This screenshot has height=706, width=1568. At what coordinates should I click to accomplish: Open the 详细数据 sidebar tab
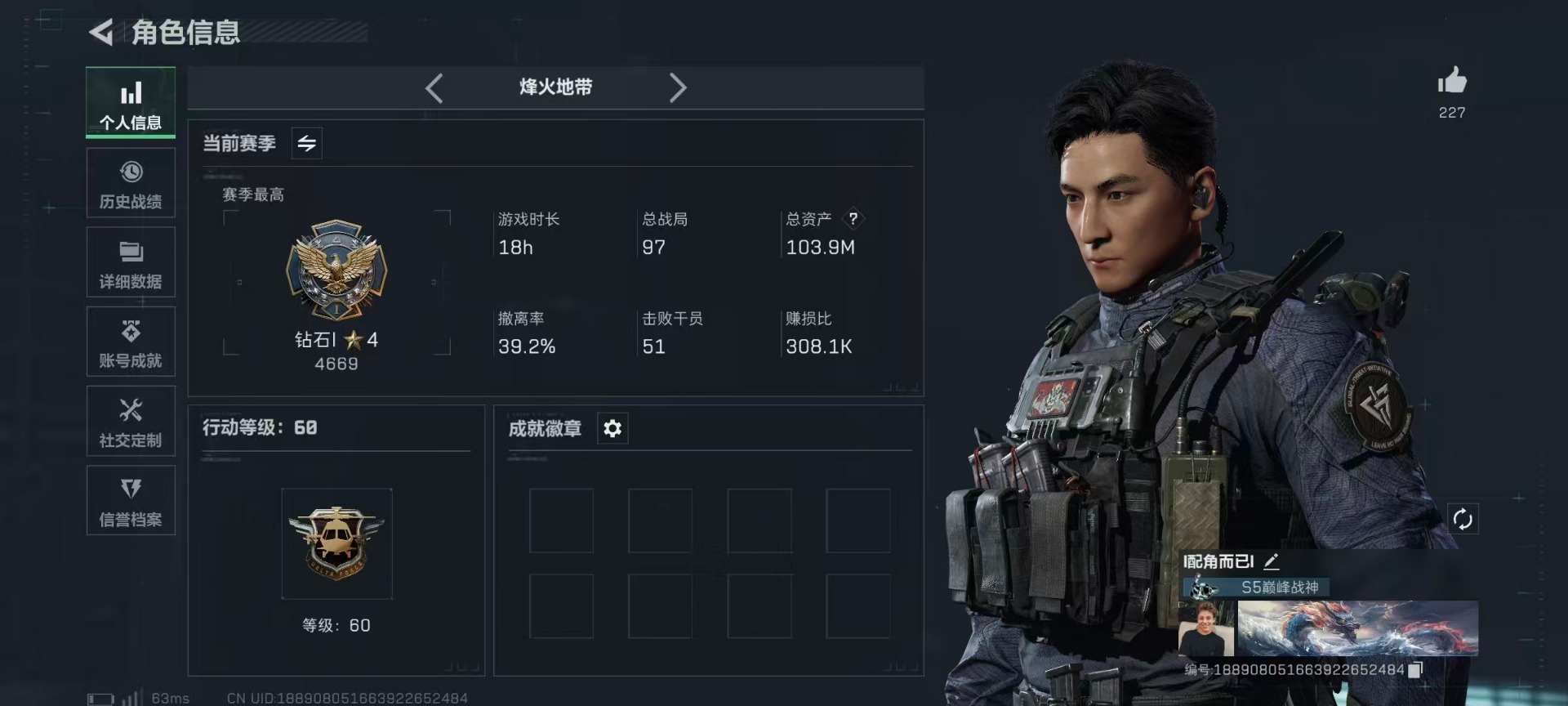tap(131, 262)
